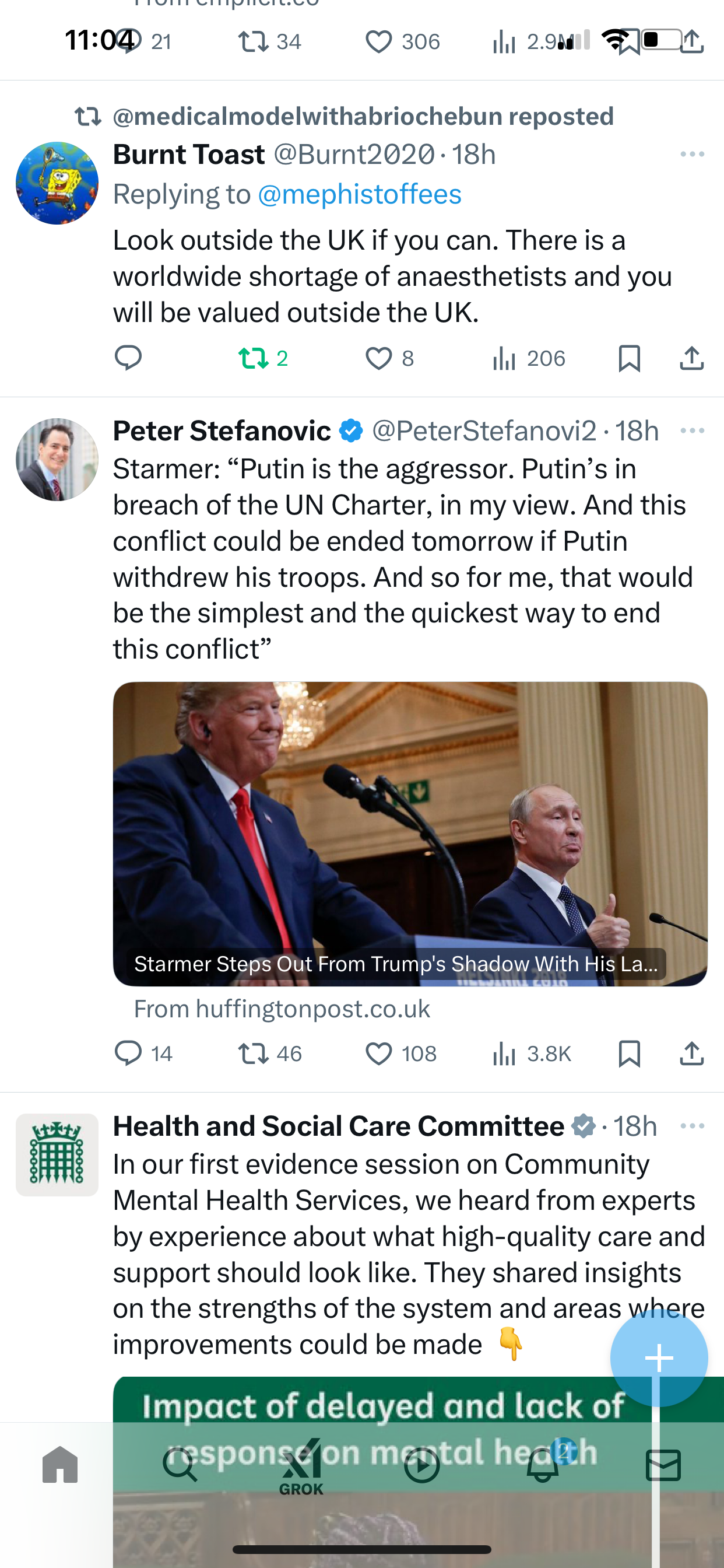Open the Search tab
724x1568 pixels.
click(180, 1465)
